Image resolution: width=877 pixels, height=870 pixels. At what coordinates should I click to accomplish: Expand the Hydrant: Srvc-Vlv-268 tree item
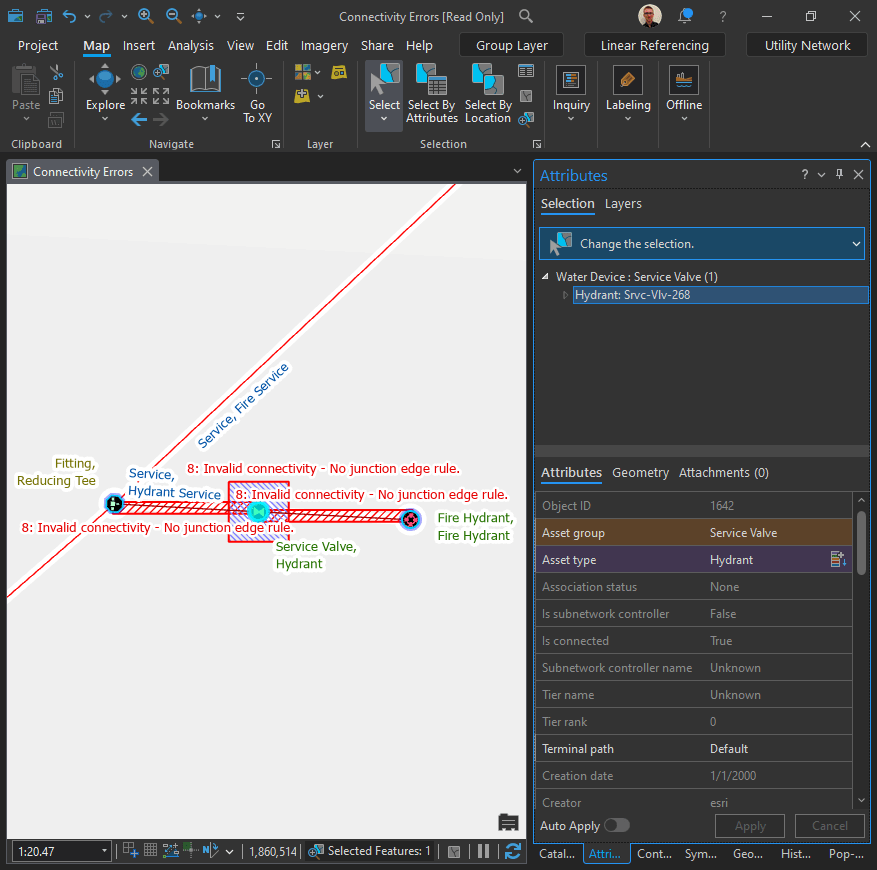[565, 295]
